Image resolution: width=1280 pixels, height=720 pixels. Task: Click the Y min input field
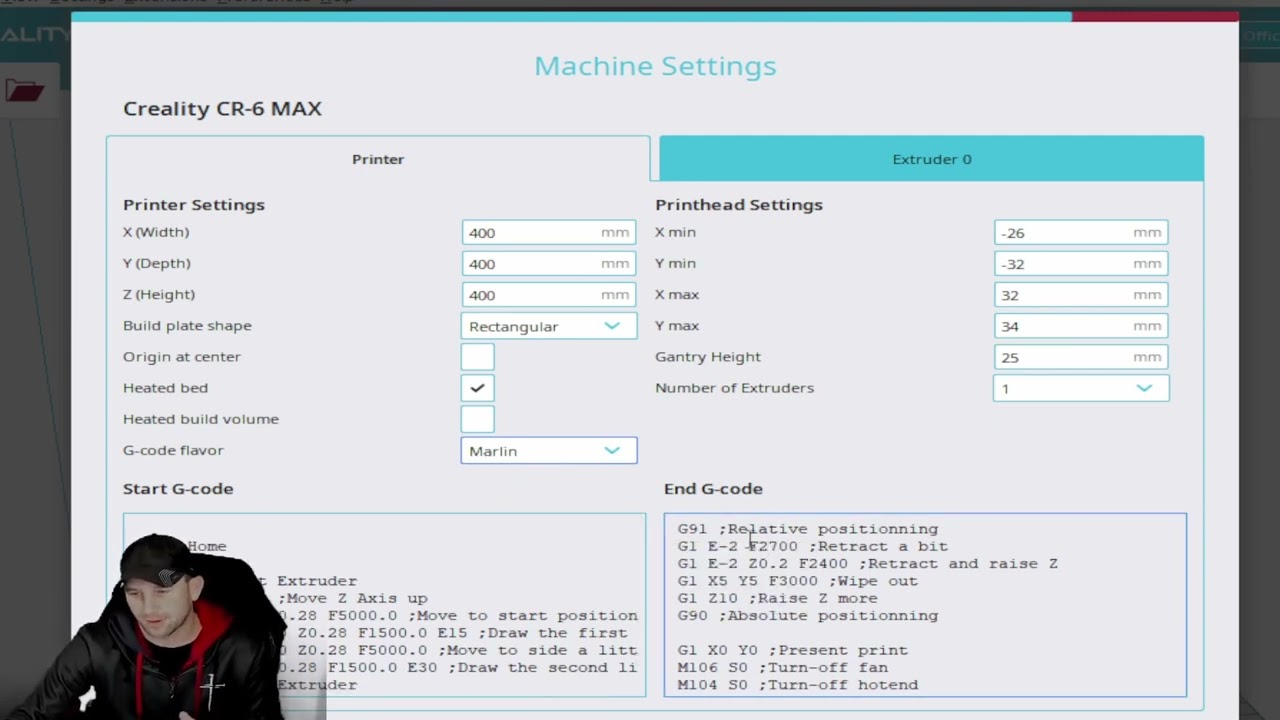1080,263
